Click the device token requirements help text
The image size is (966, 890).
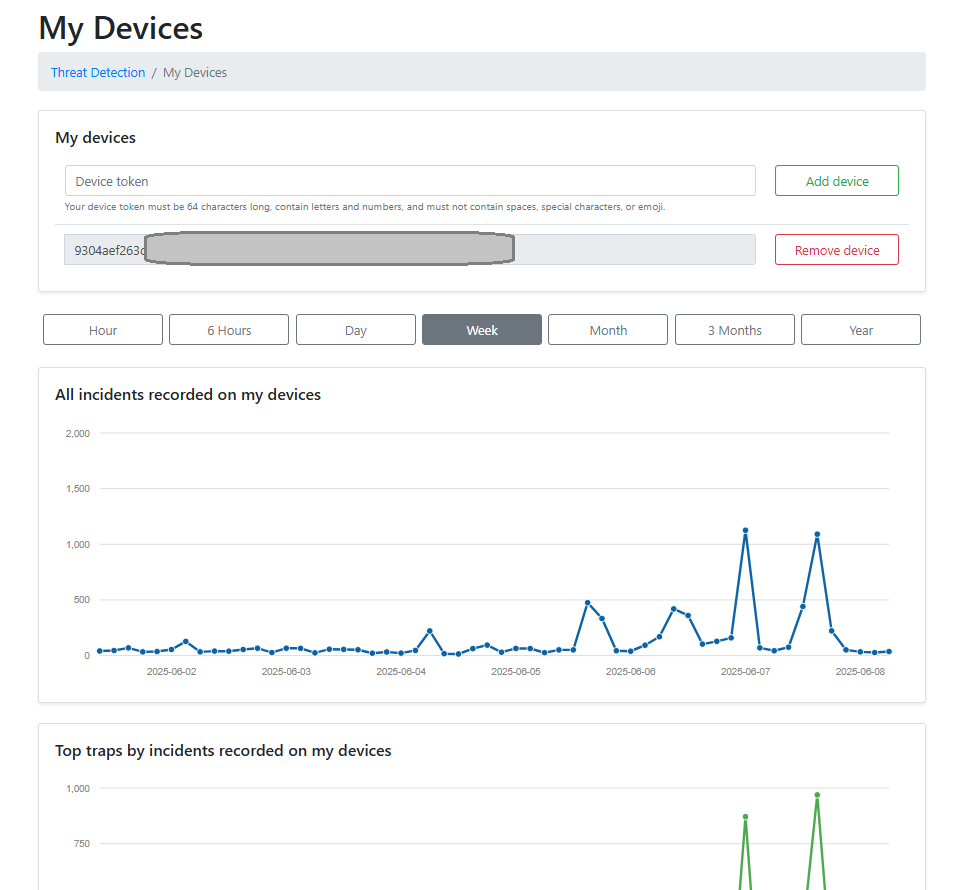(x=365, y=207)
